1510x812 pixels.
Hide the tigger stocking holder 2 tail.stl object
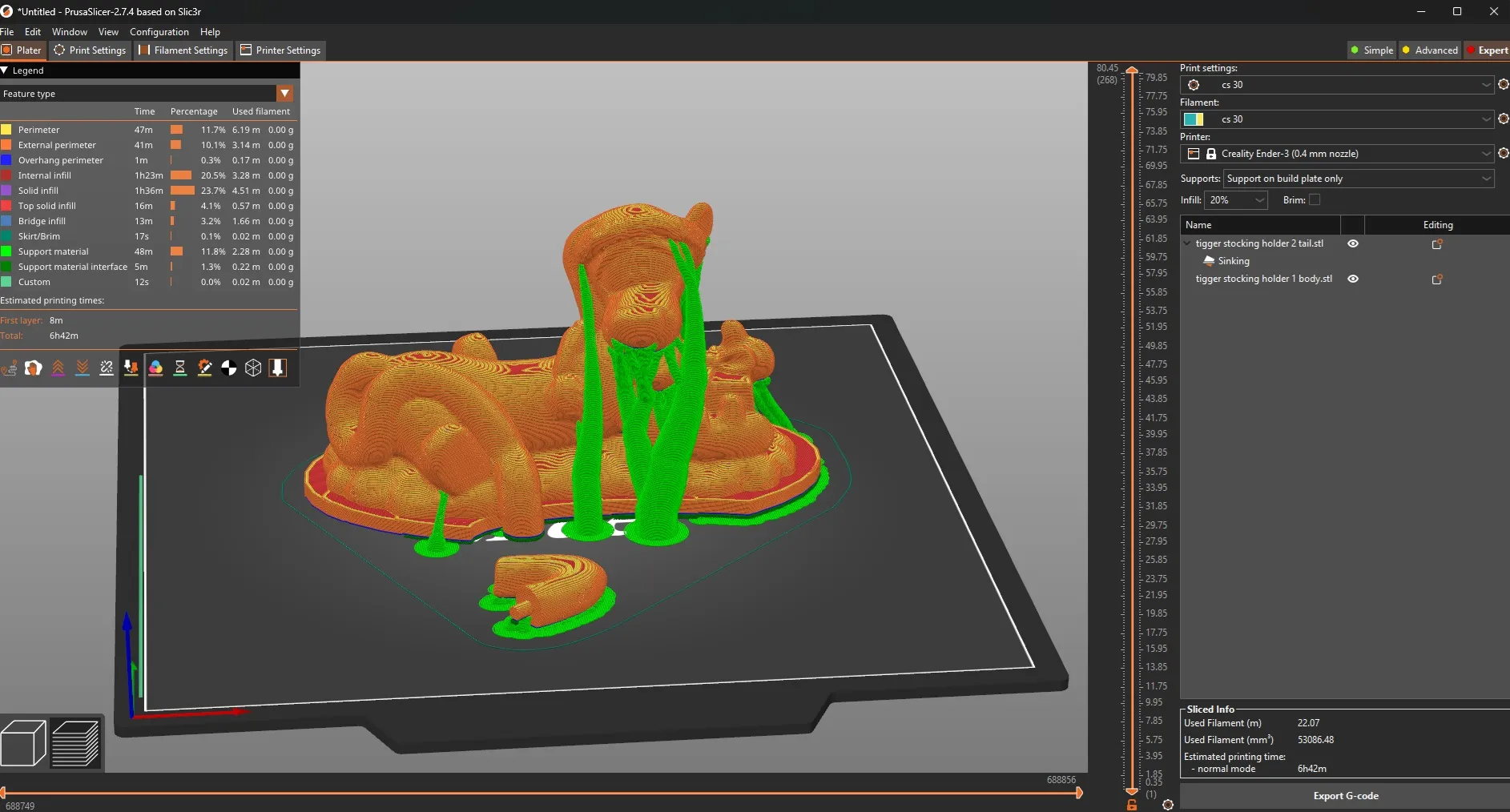(1353, 244)
